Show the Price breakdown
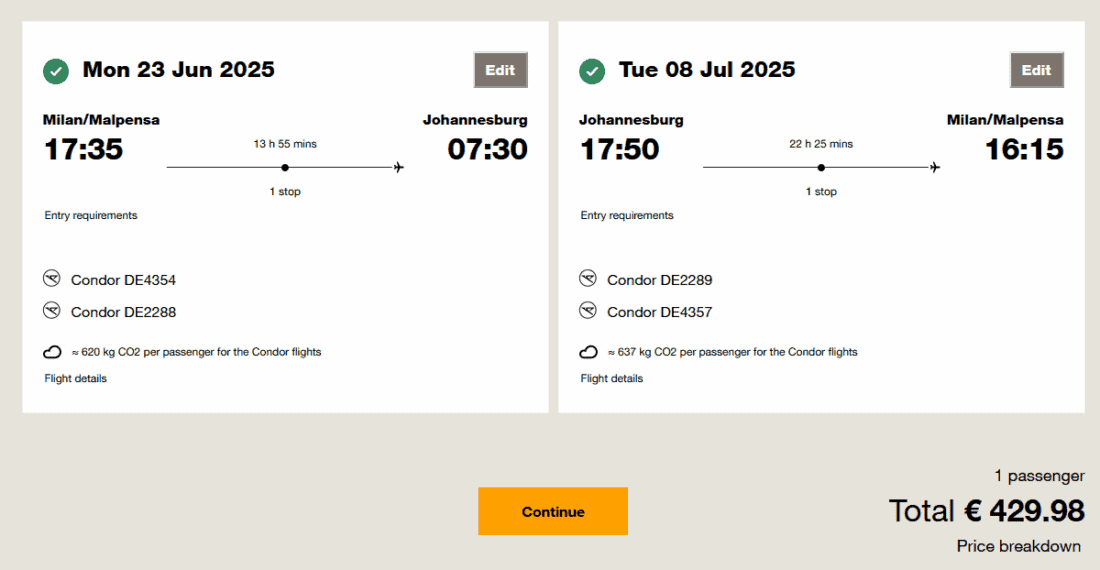 [x=1018, y=546]
